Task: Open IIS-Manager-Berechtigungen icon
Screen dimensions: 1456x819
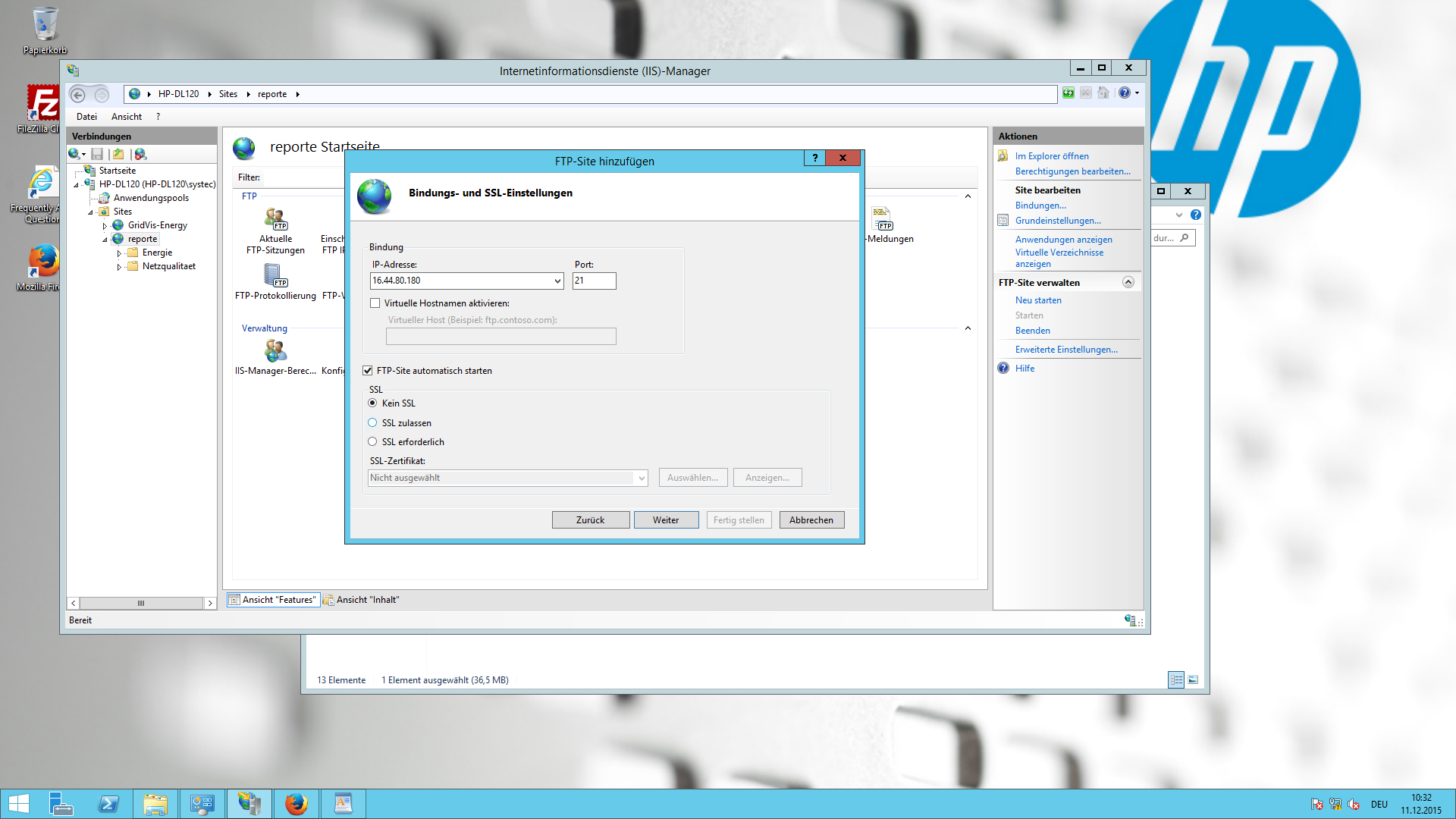Action: (275, 351)
